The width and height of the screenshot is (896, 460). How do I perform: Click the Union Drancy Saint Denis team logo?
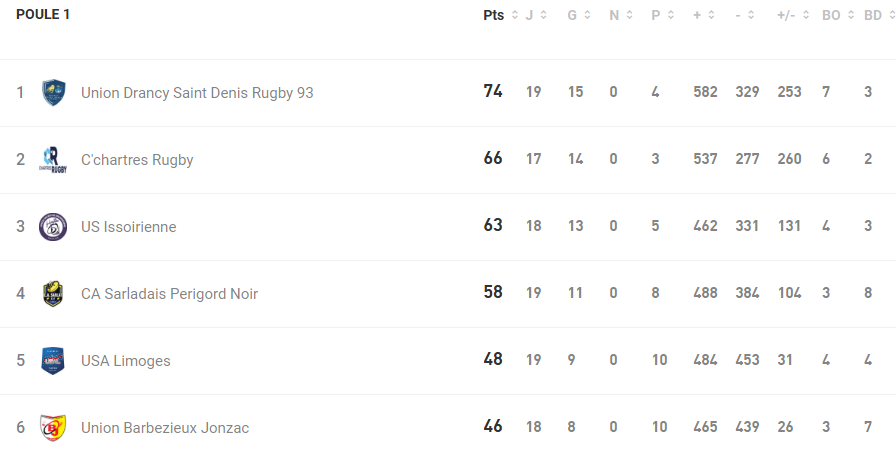[x=53, y=93]
